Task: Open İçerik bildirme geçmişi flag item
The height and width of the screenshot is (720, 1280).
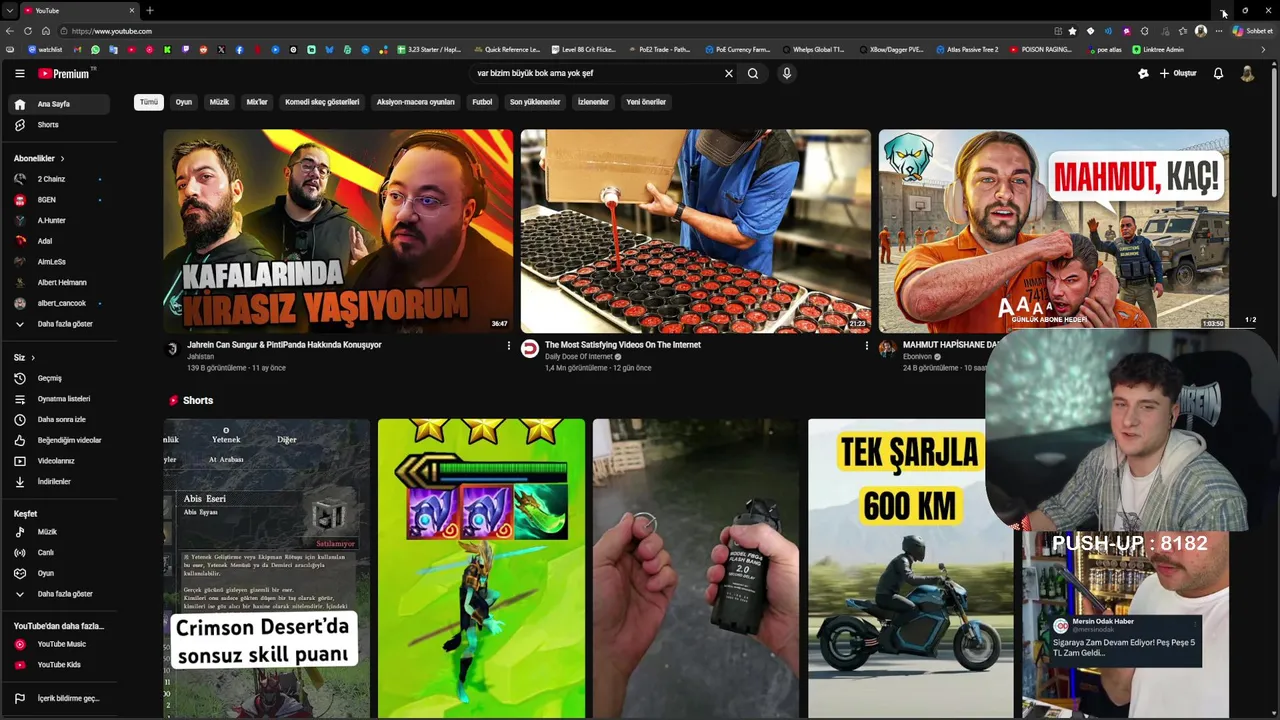Action: point(58,698)
